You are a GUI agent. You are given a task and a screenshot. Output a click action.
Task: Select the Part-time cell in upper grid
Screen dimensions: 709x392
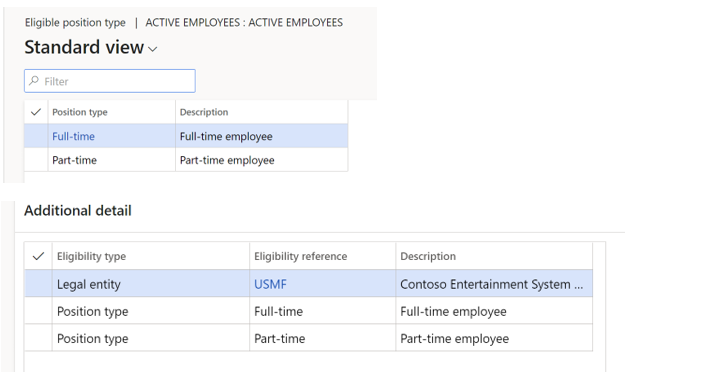point(112,160)
